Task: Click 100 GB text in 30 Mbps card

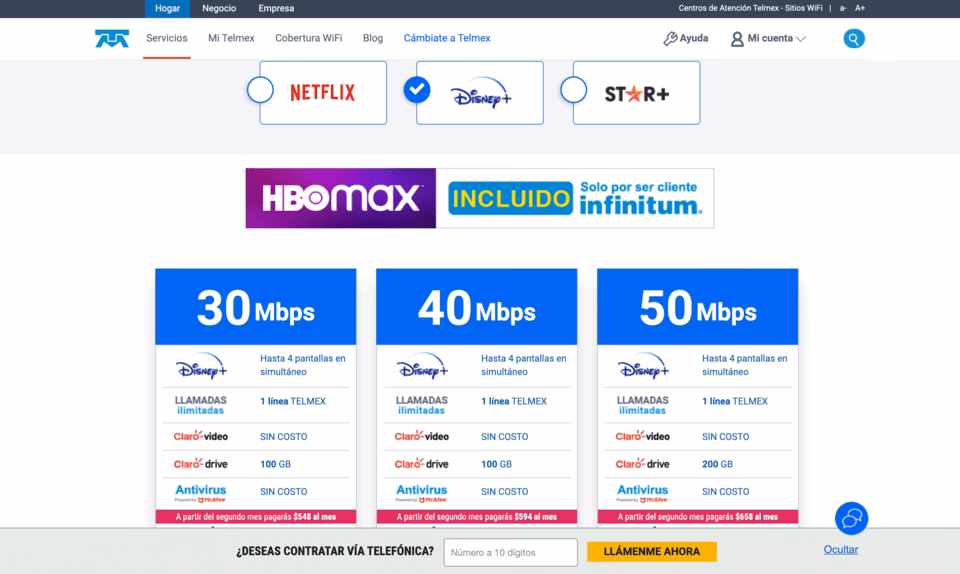Action: coord(276,464)
